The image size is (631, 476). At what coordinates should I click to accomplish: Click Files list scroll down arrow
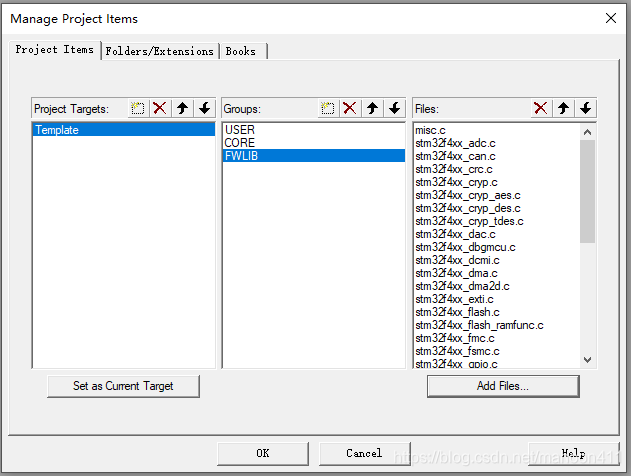(588, 360)
